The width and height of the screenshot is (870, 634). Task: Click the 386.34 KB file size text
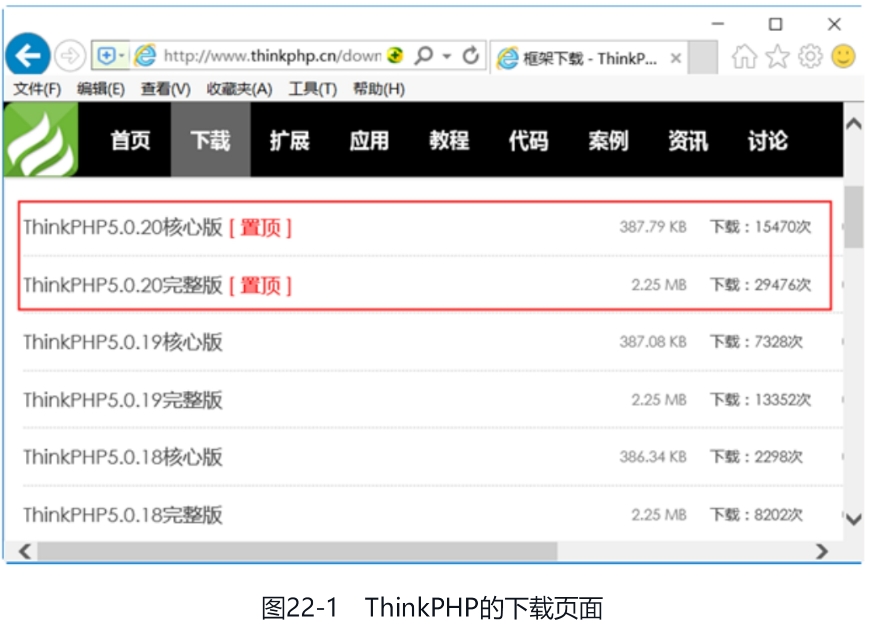[x=653, y=457]
